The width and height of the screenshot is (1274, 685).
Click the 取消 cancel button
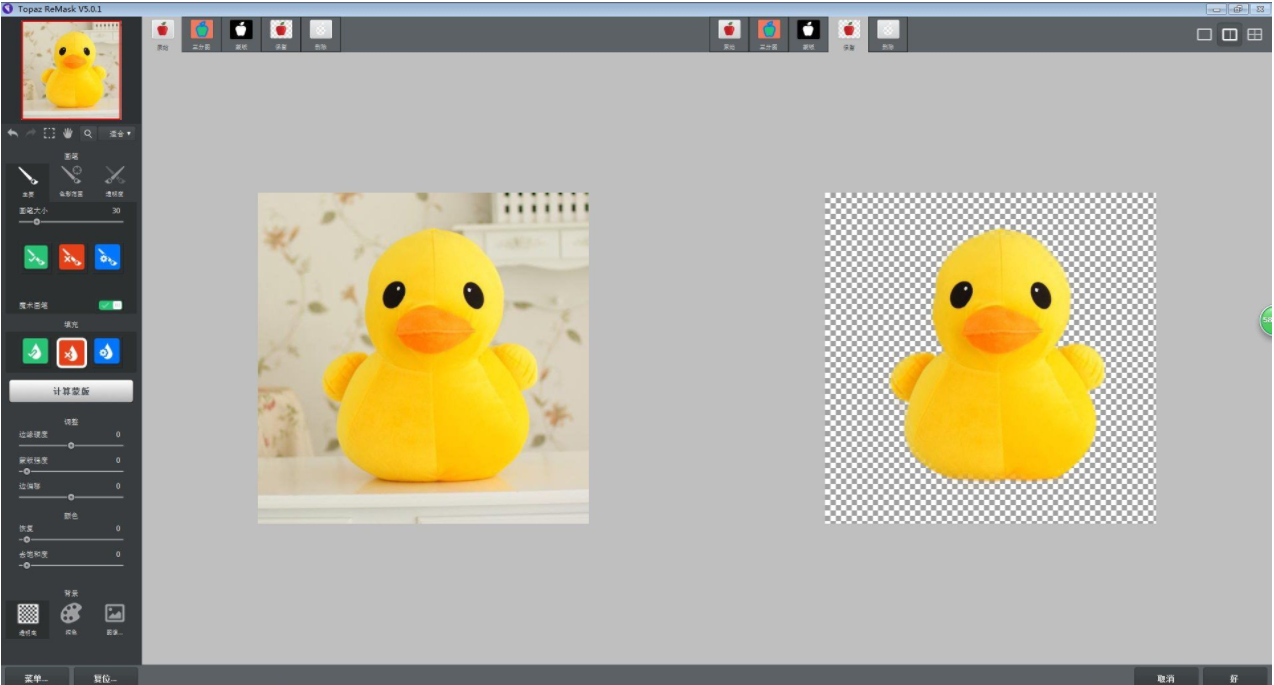pos(1165,677)
